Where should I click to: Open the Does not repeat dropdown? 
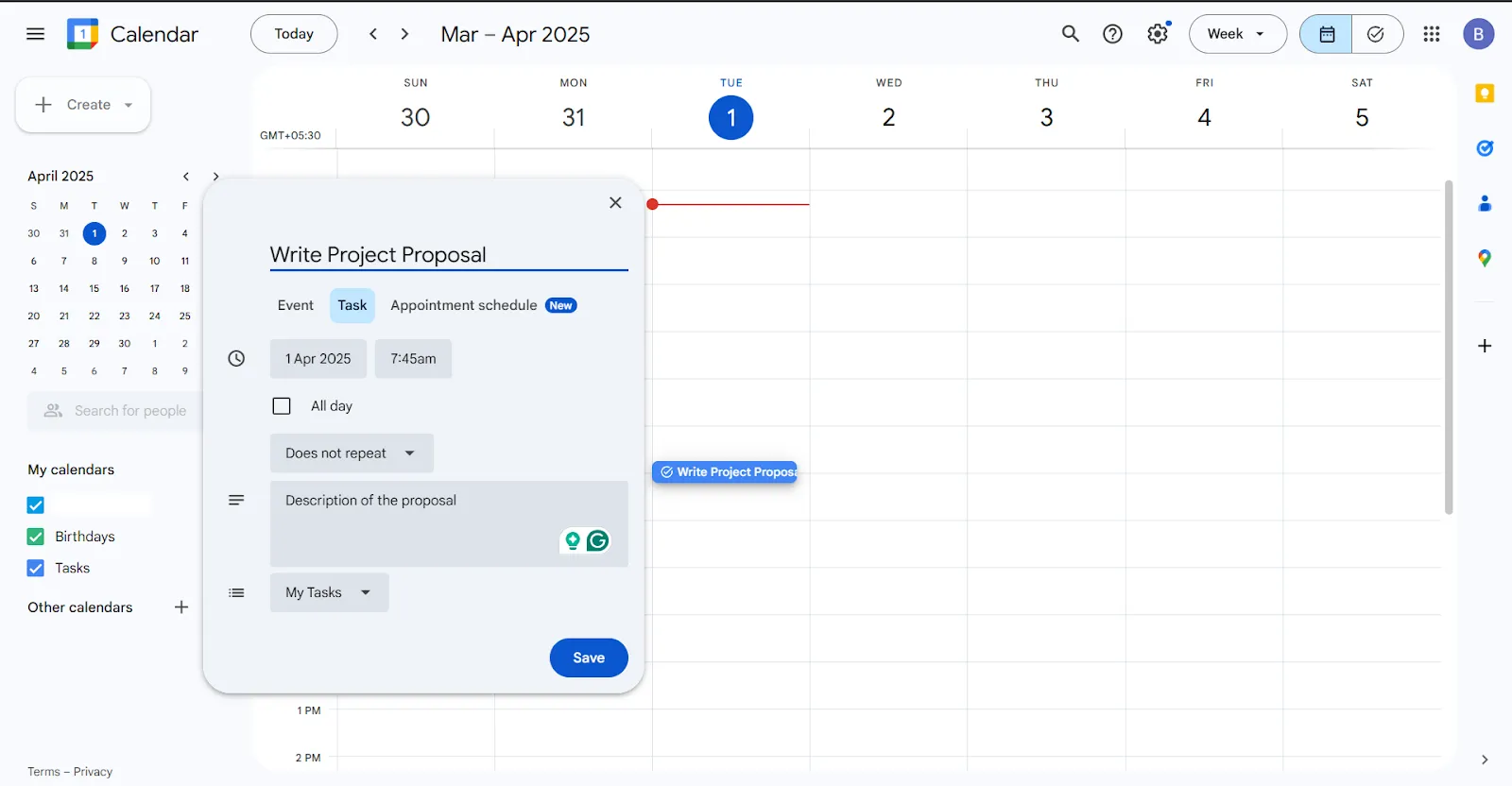352,453
